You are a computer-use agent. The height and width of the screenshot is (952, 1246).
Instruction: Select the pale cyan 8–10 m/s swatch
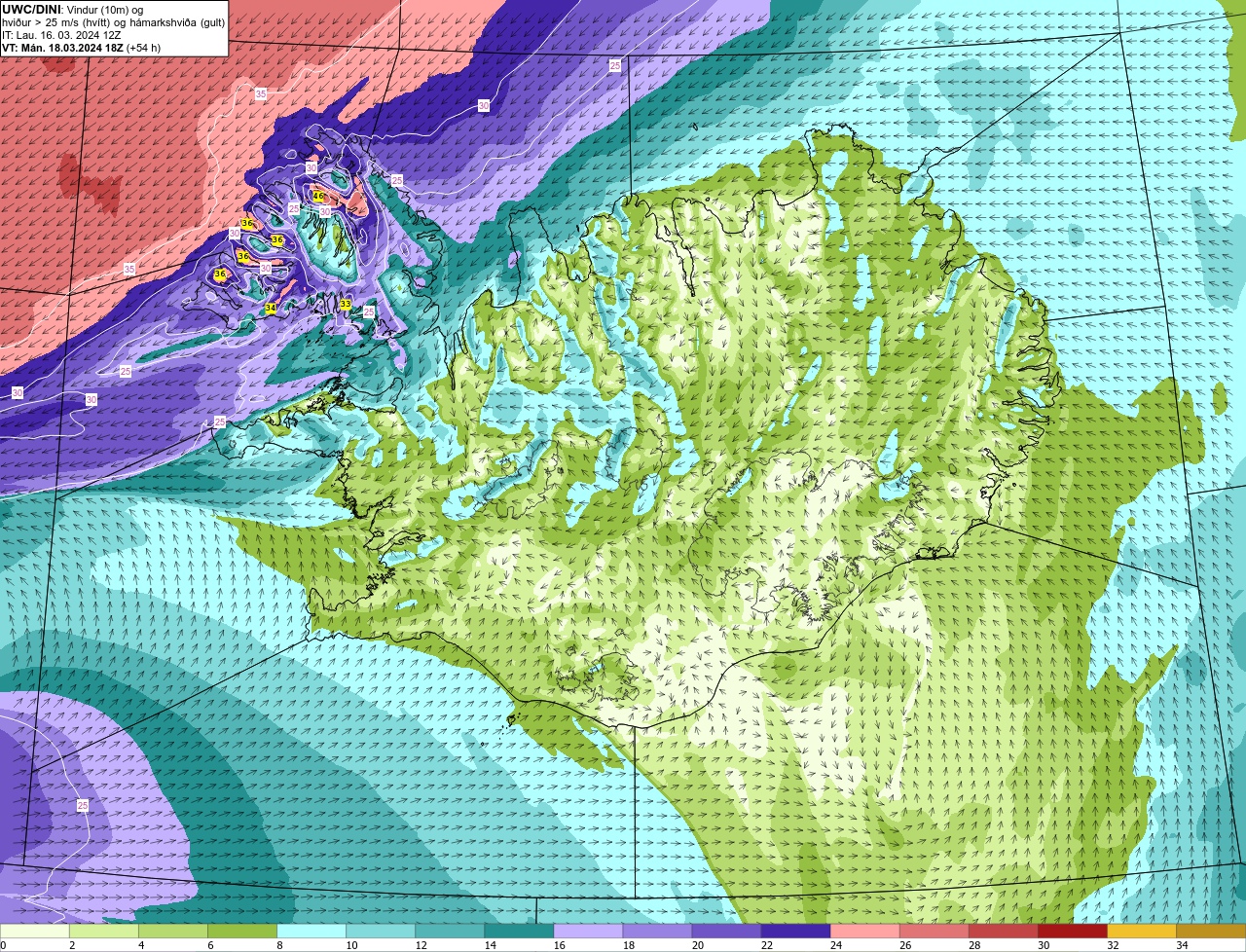coord(311,932)
